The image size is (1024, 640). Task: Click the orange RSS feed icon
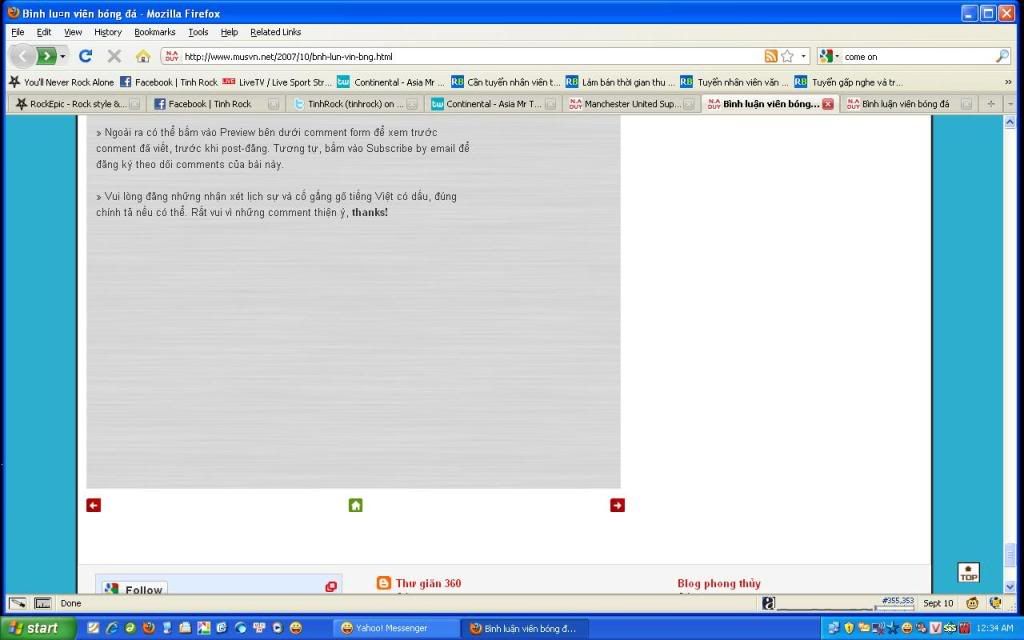tap(771, 56)
